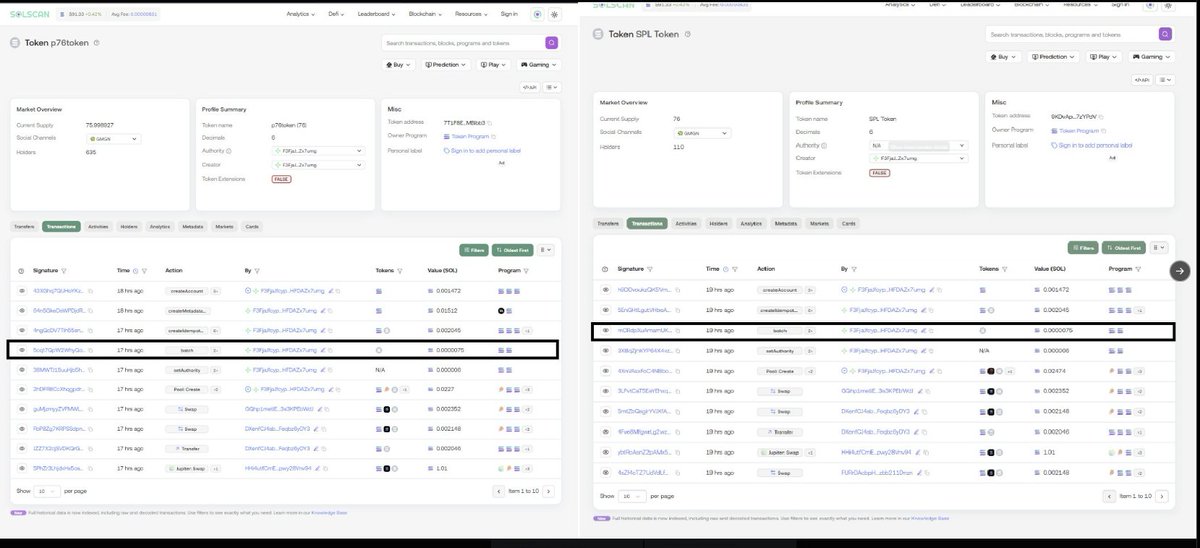The width and height of the screenshot is (1200, 548).
Task: Open Analytics menu in left page header
Action: coord(300,14)
